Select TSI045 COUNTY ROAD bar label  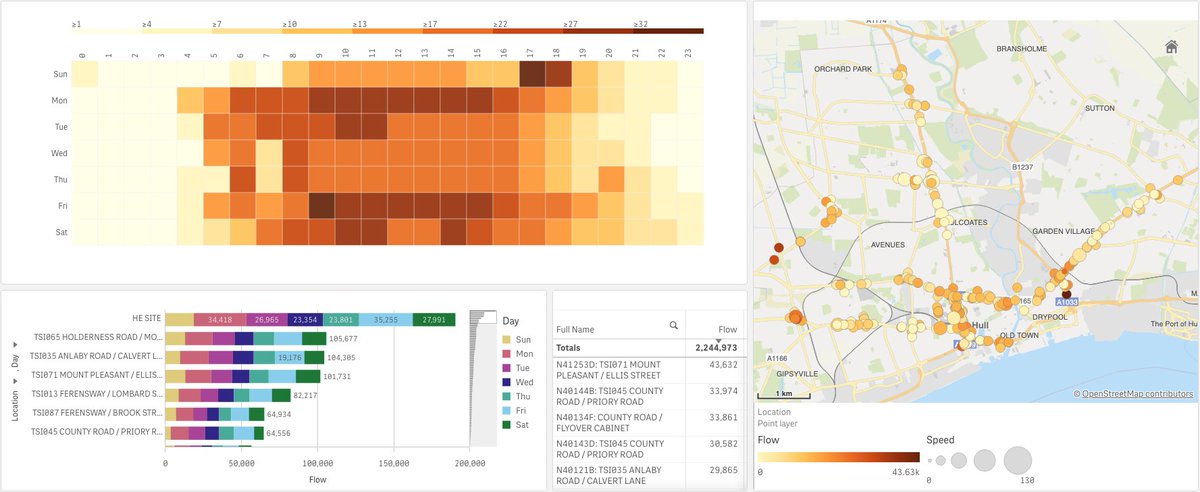click(x=97, y=432)
